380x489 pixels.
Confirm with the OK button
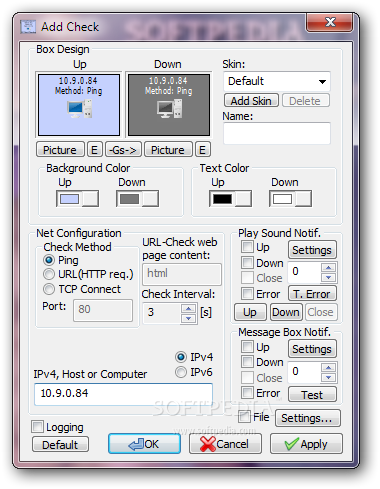click(x=144, y=444)
